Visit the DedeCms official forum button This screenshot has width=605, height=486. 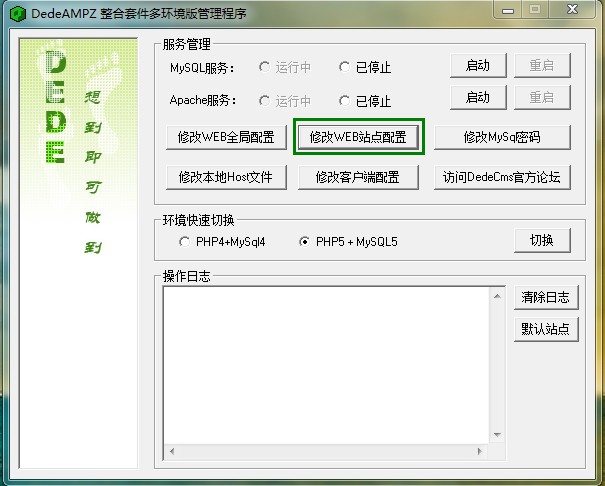click(x=502, y=178)
